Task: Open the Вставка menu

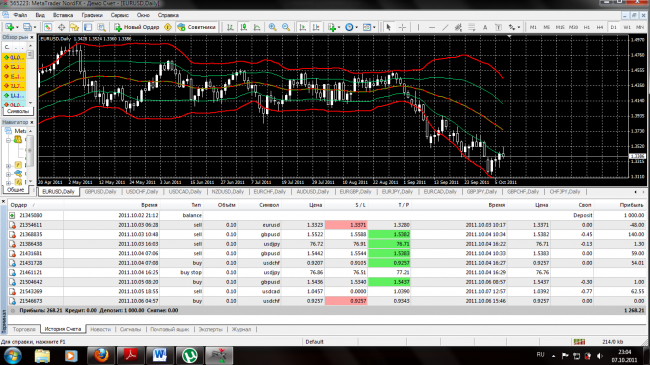Action: tap(63, 15)
